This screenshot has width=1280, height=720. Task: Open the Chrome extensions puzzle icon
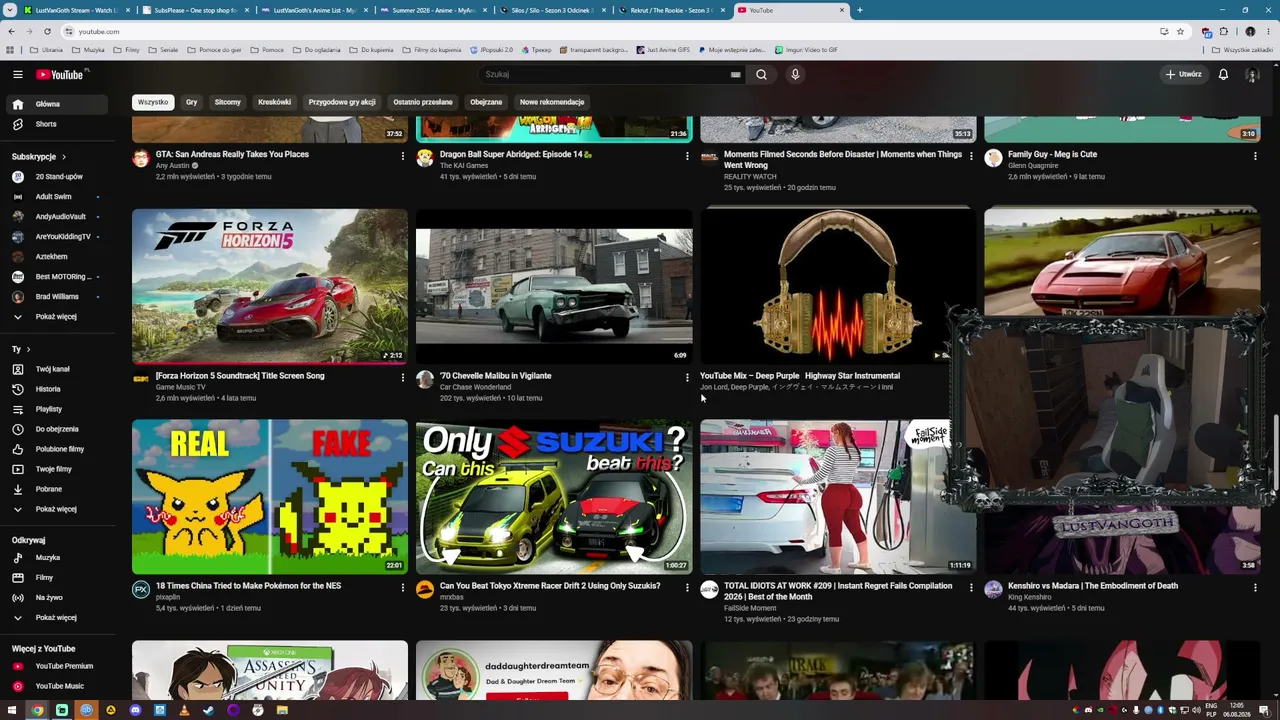(x=1224, y=31)
